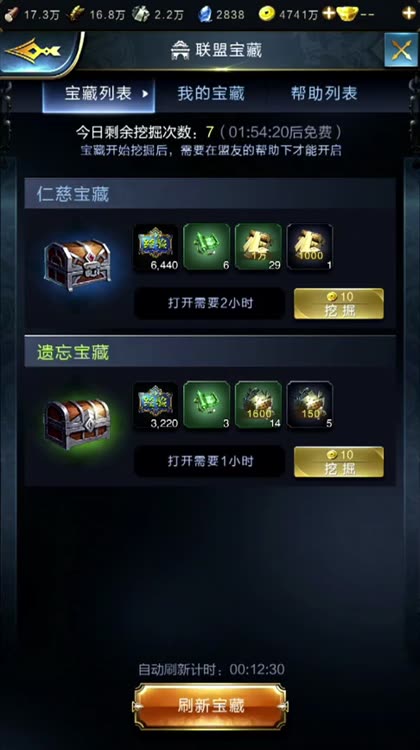The height and width of the screenshot is (750, 420).
Task: Close the 联盟宝藏 panel
Action: [401, 50]
